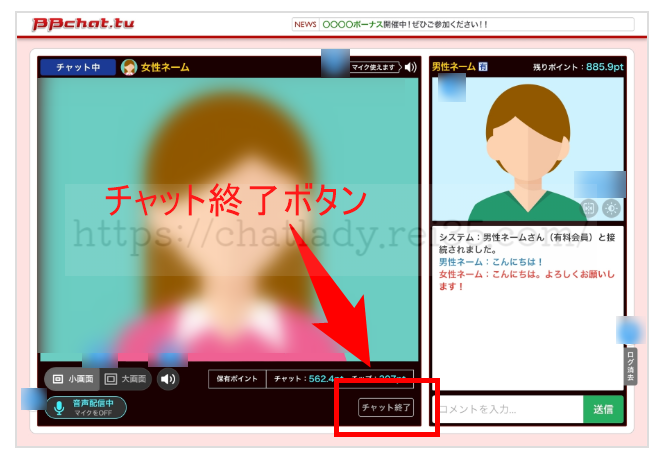Click the 男性ネーム header label
Screen dimensions: 663x460
coord(454,67)
